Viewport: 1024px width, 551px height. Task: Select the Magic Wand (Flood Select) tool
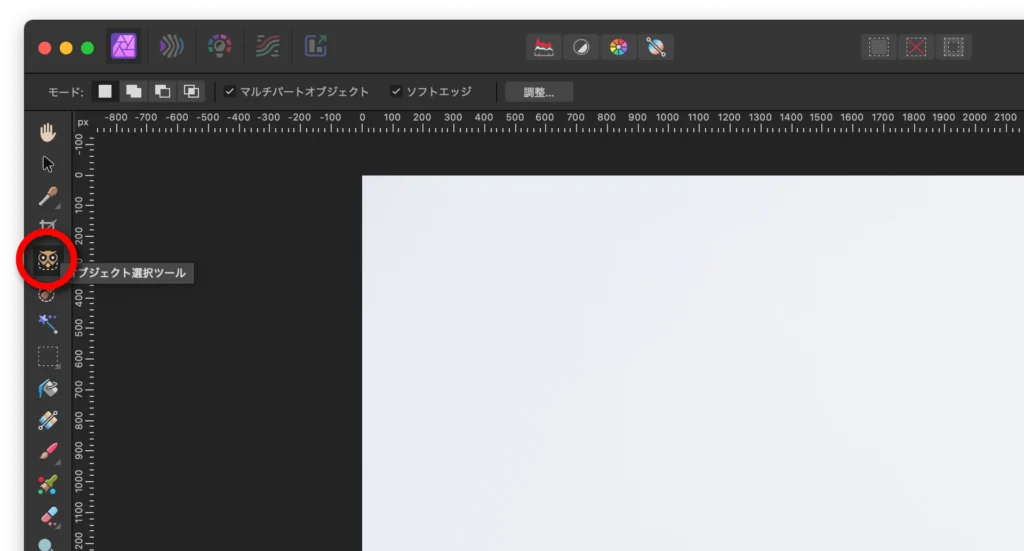click(48, 324)
